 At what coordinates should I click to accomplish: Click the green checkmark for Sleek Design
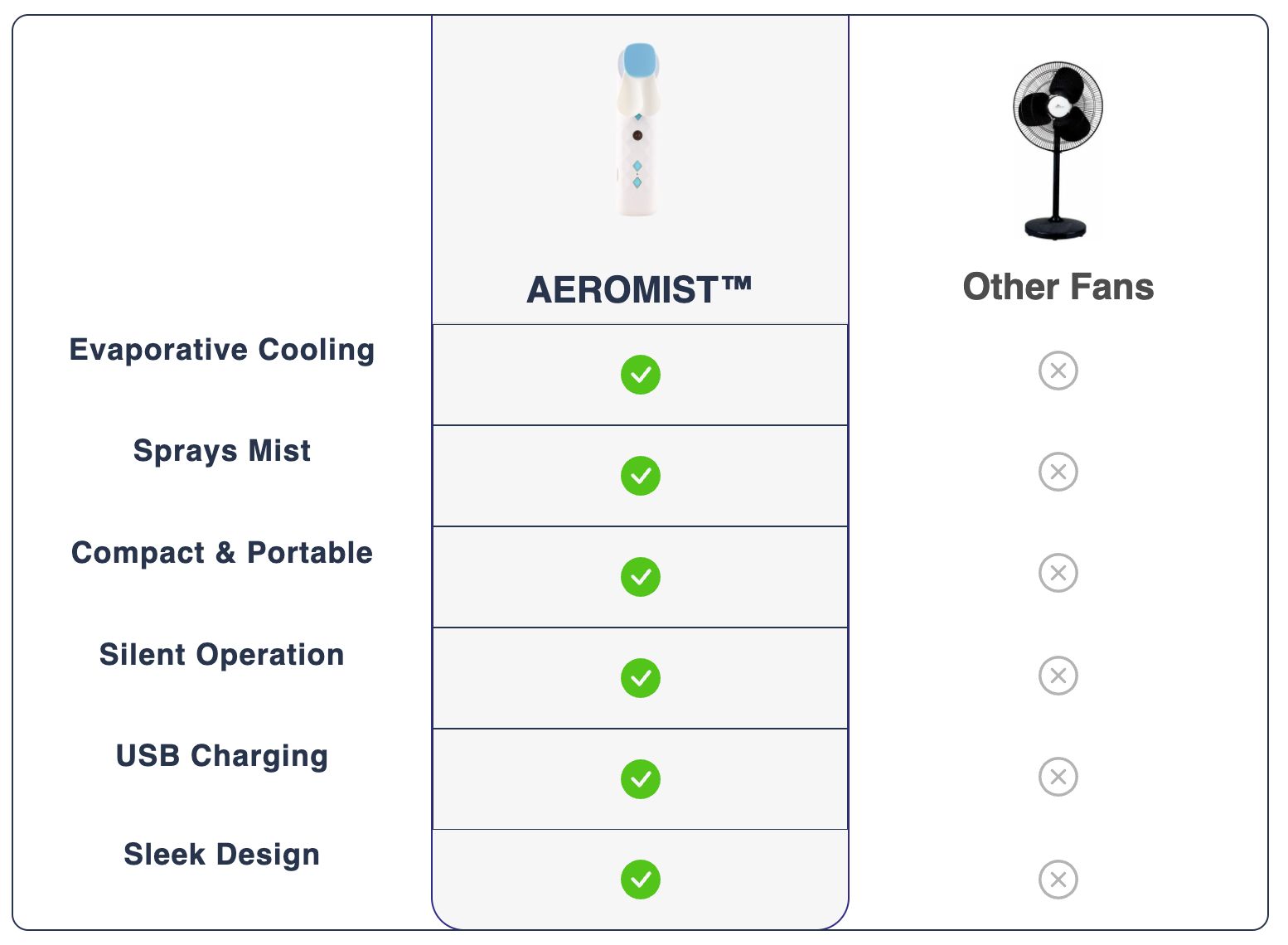pyautogui.click(x=641, y=880)
